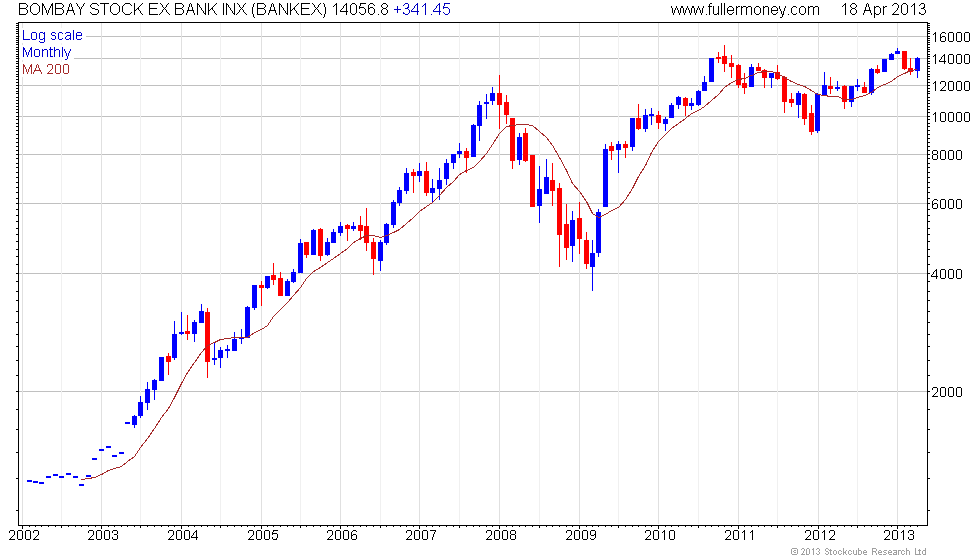Click the BOMBAY STOCK EX BANK INX title
The height and width of the screenshot is (560, 980).
click(172, 9)
